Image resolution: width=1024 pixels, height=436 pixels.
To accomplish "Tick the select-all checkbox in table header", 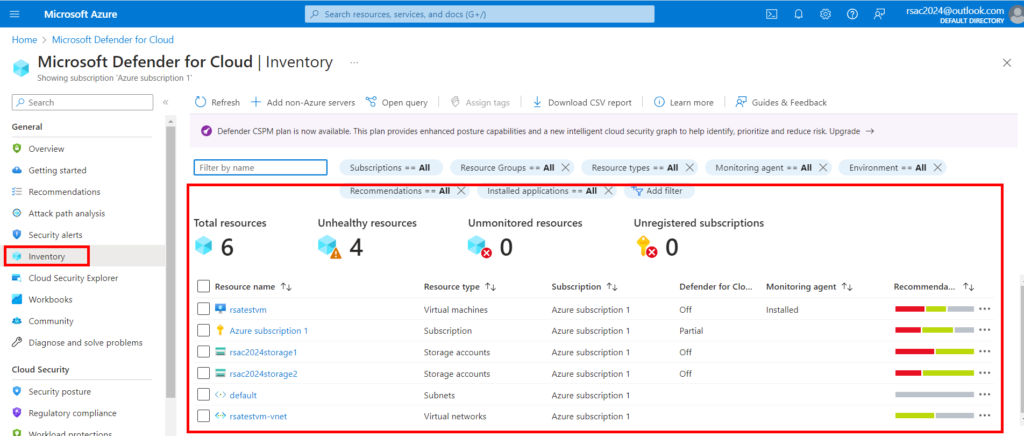I will pyautogui.click(x=203, y=287).
